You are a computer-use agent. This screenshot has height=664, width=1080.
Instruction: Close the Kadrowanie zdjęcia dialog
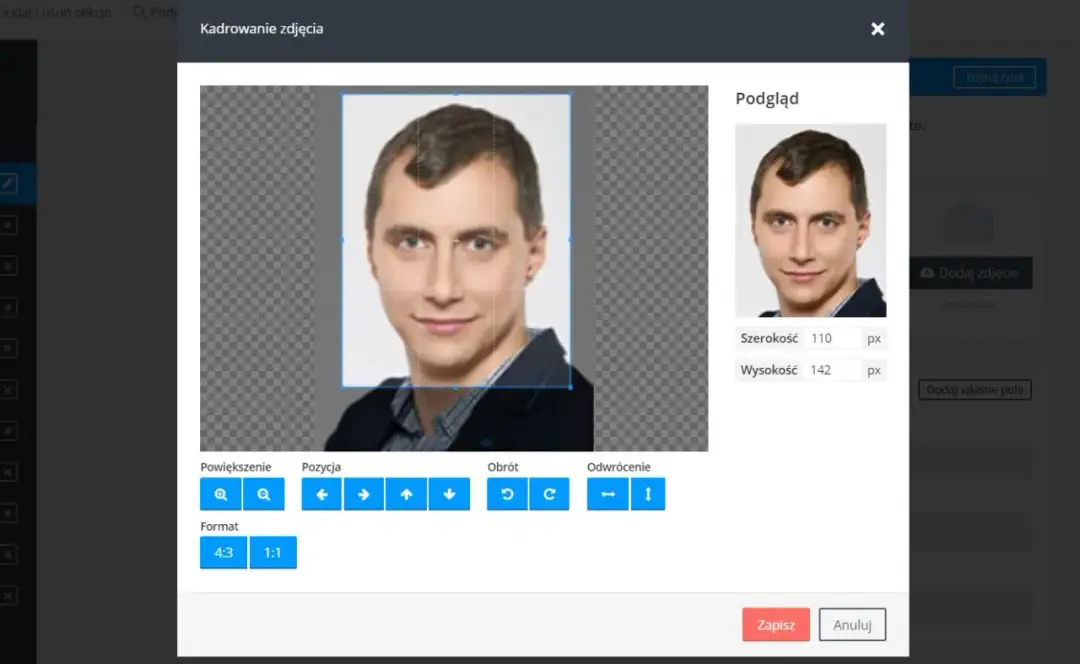click(x=877, y=29)
